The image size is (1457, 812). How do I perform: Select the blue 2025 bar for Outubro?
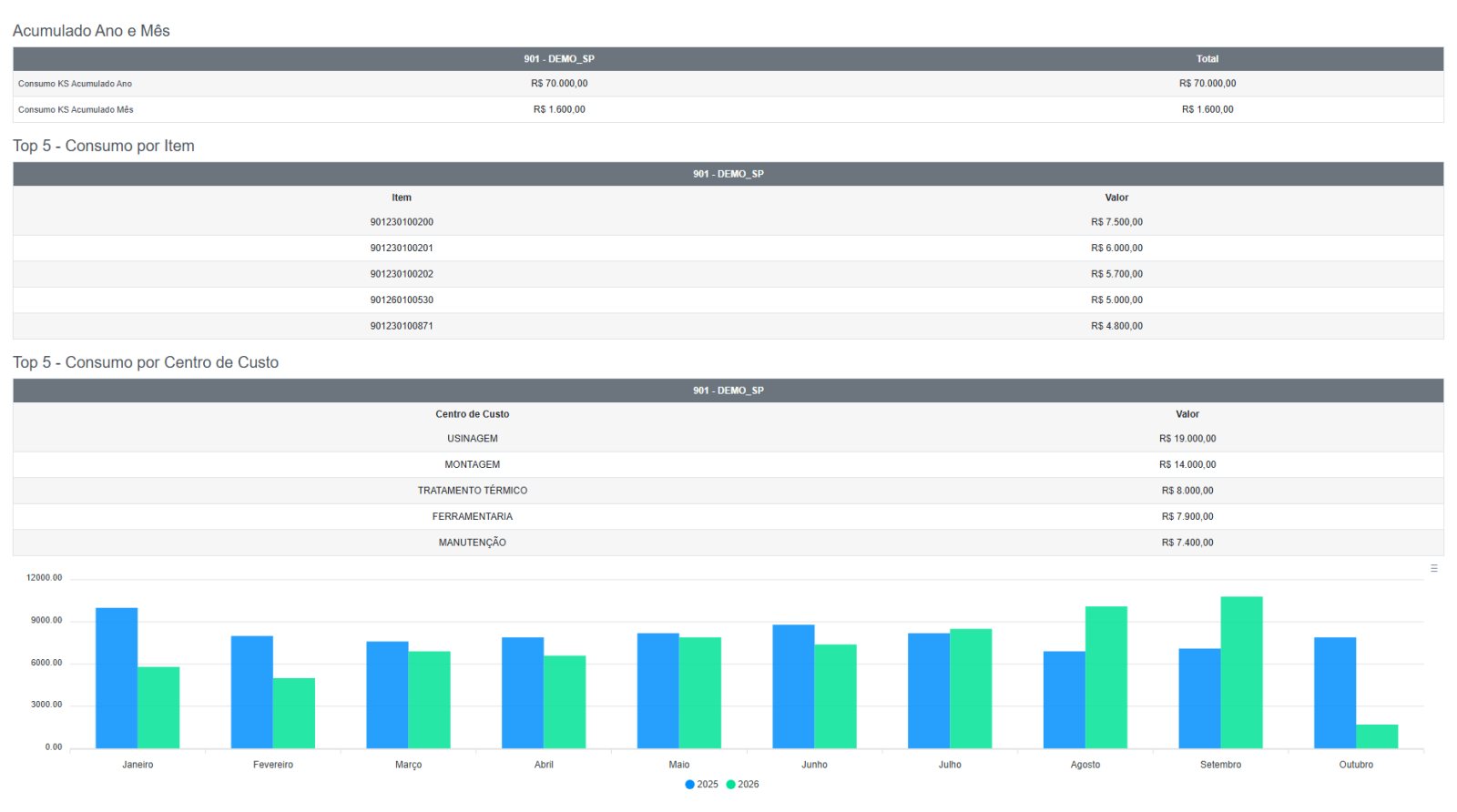pyautogui.click(x=1335, y=693)
